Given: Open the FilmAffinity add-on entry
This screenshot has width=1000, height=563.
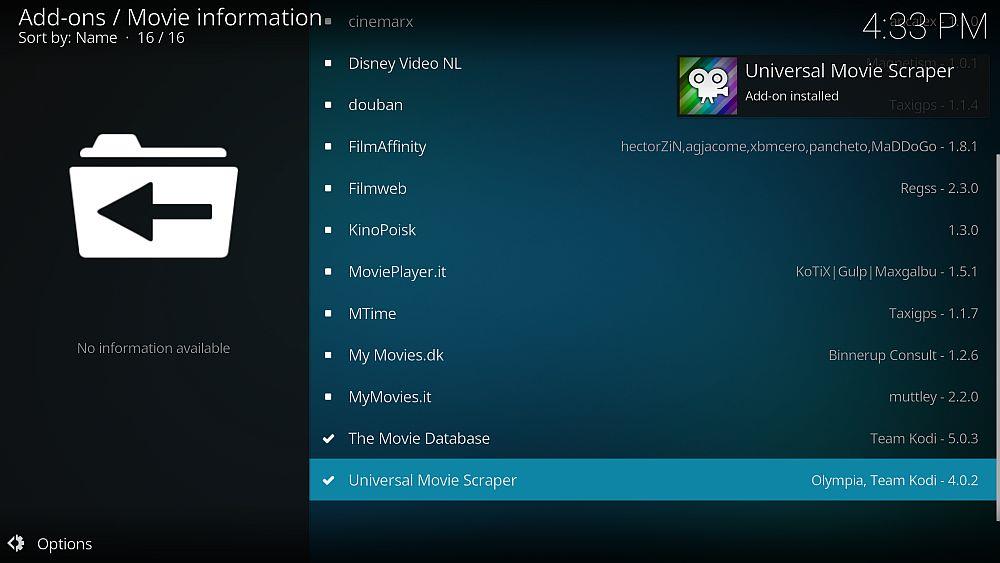Looking at the screenshot, I should click(387, 147).
